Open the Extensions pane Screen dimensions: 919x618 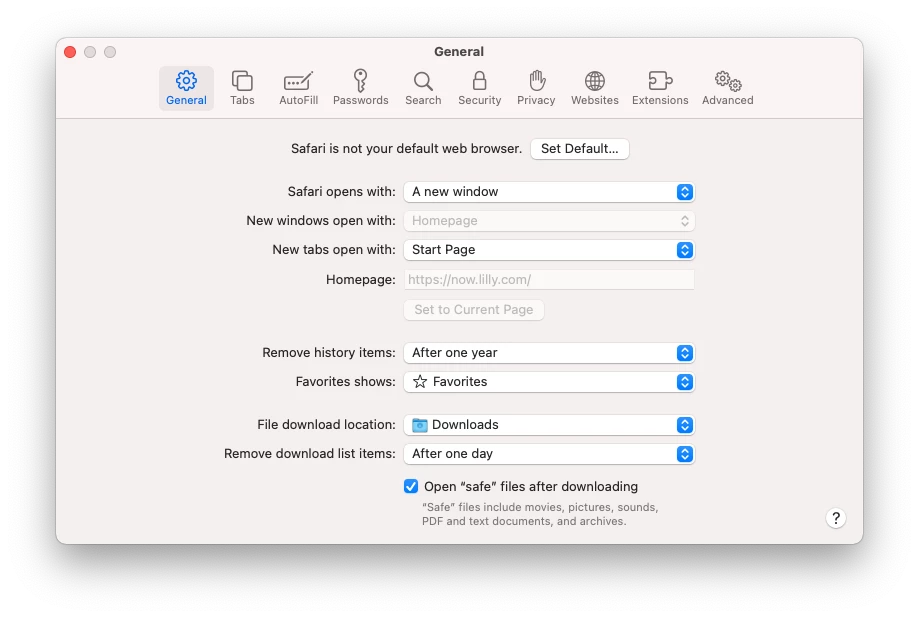tap(660, 88)
